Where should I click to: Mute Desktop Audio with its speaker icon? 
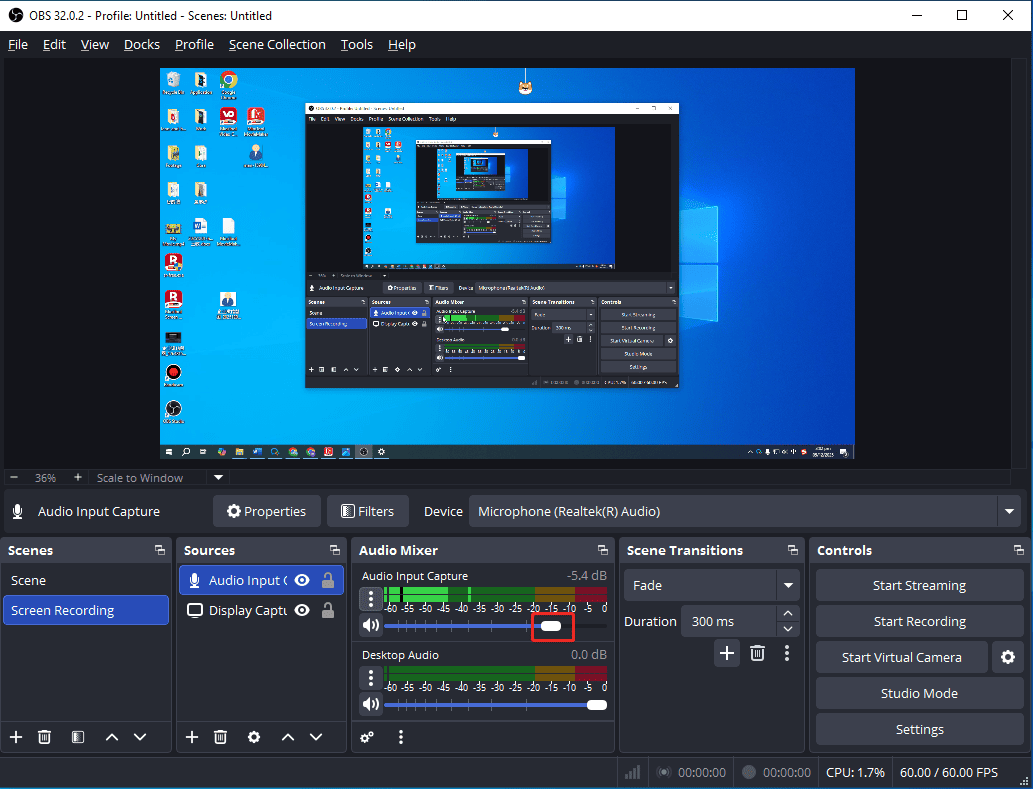370,704
